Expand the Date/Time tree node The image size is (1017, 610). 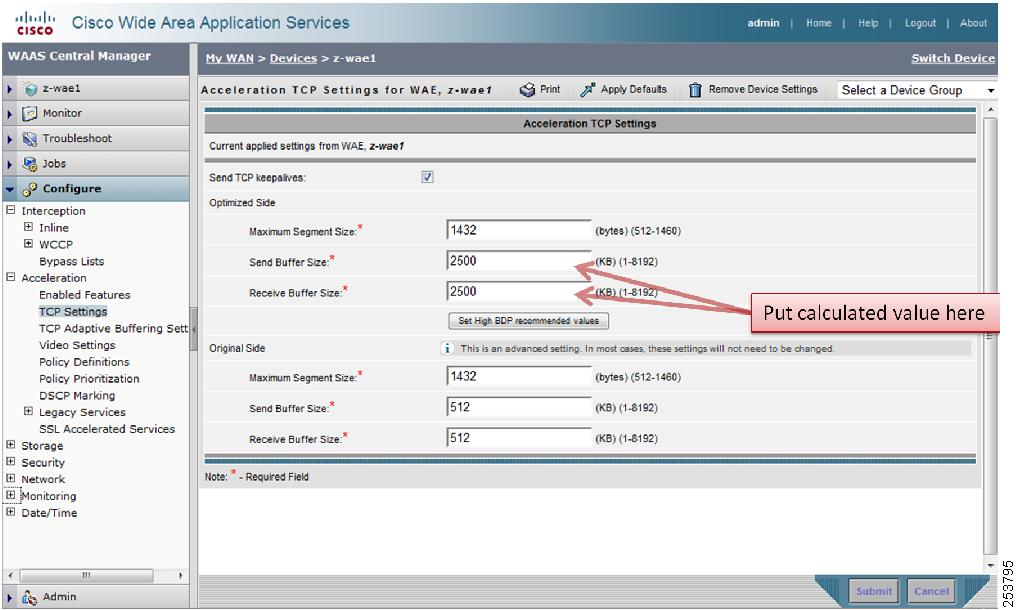pos(10,512)
